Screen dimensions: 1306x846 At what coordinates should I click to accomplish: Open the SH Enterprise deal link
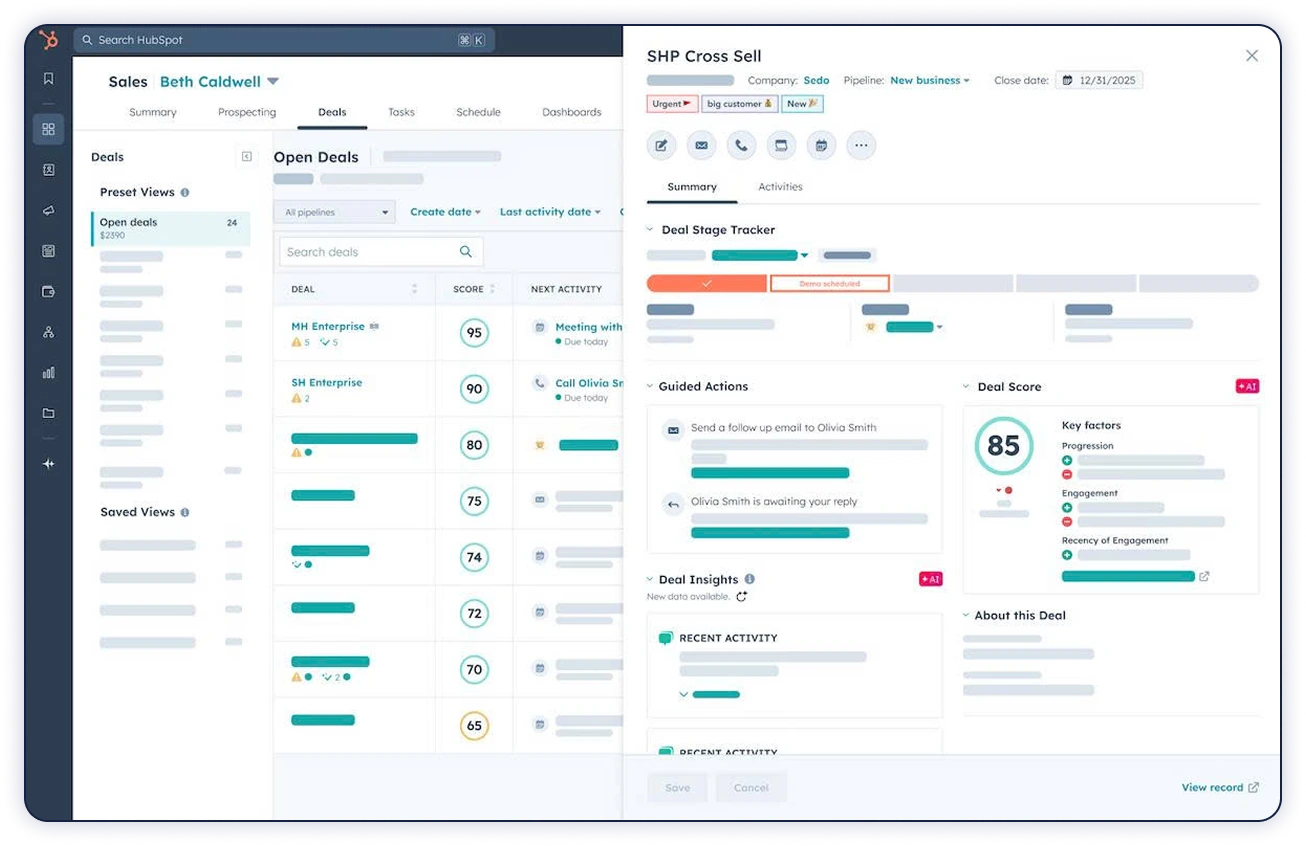(x=327, y=383)
